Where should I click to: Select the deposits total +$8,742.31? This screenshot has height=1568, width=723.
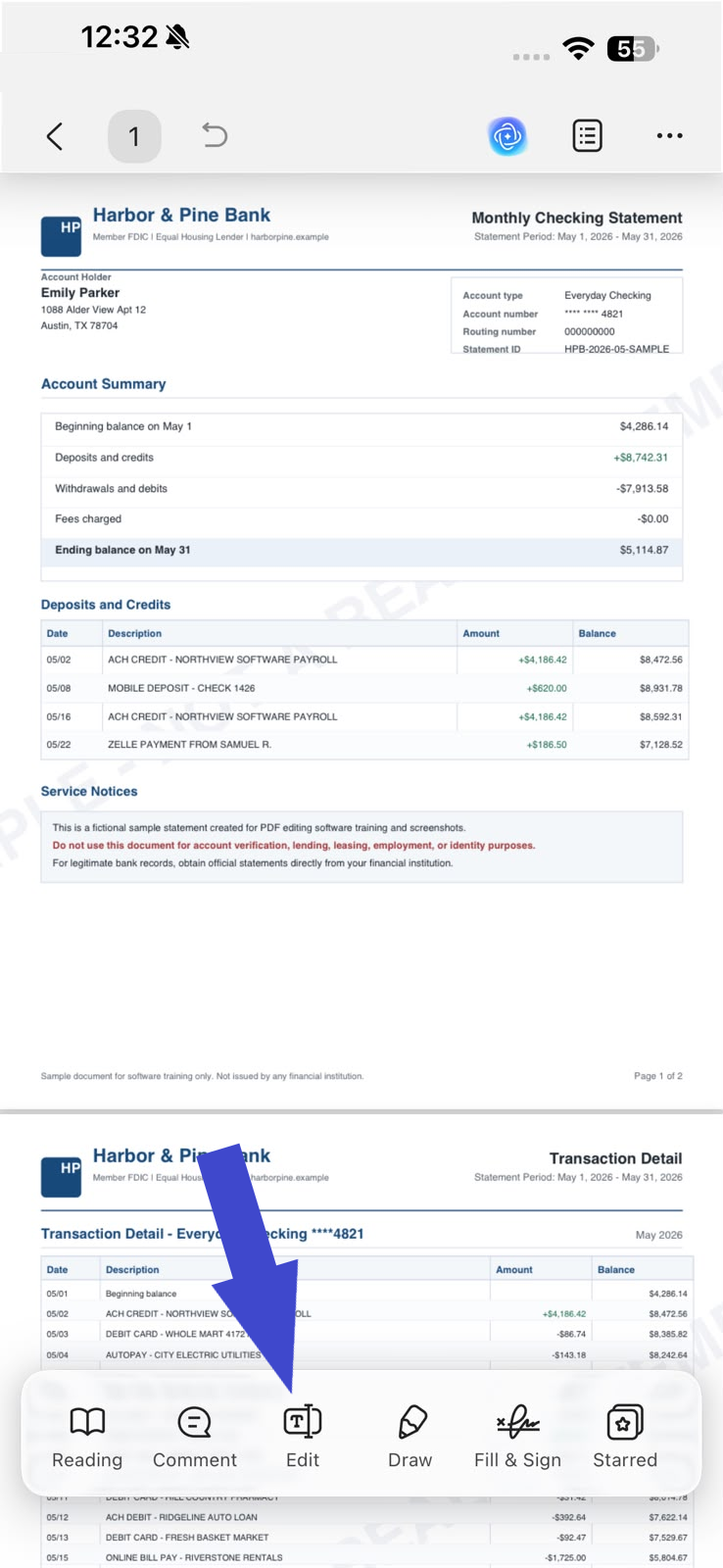click(641, 458)
